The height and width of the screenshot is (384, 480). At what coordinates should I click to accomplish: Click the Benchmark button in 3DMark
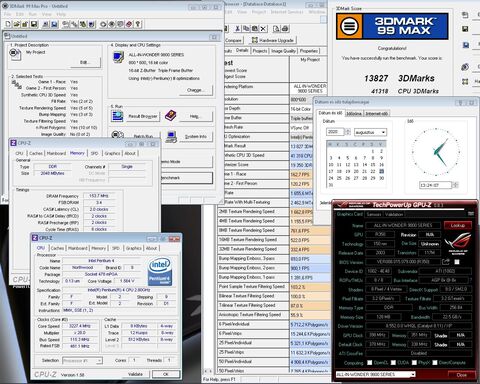click(186, 178)
